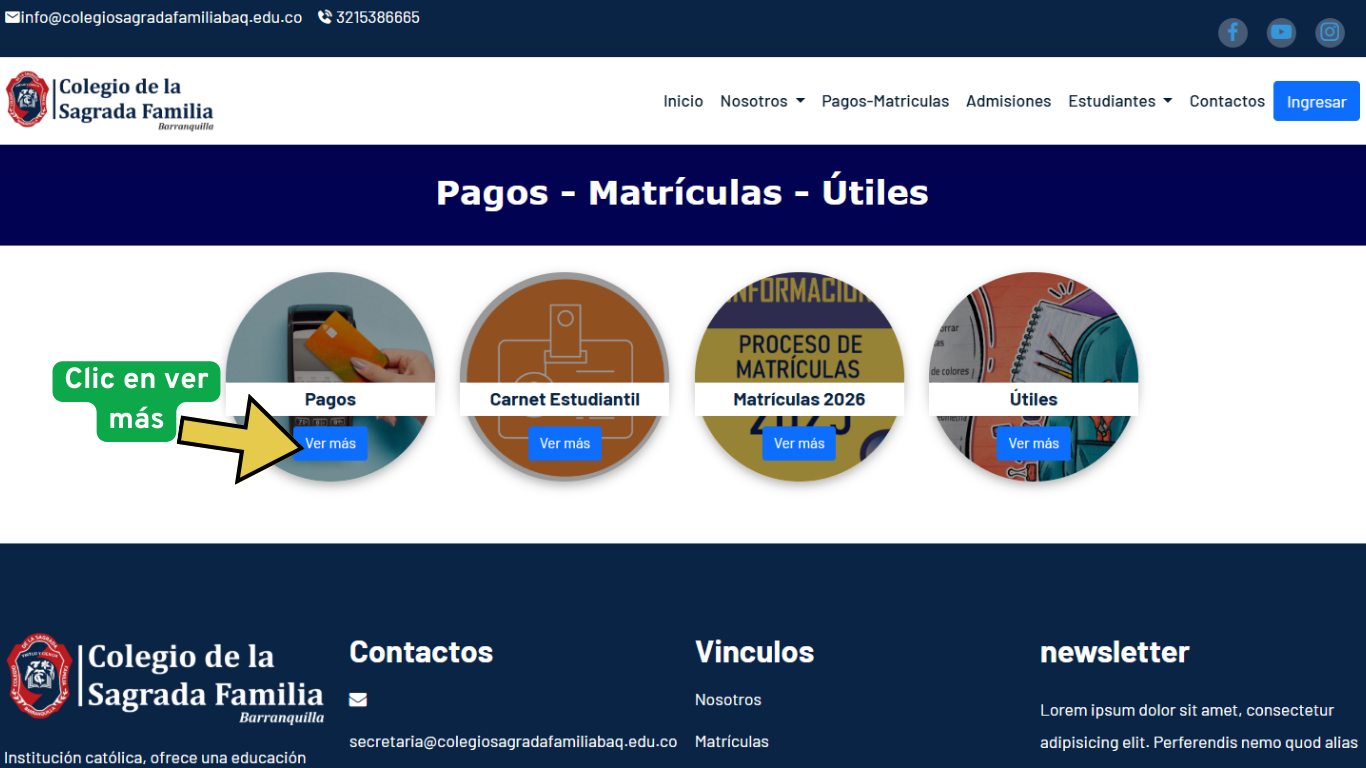Viewport: 1366px width, 768px height.
Task: Open the Pagos-Matriculas menu item
Action: (885, 101)
